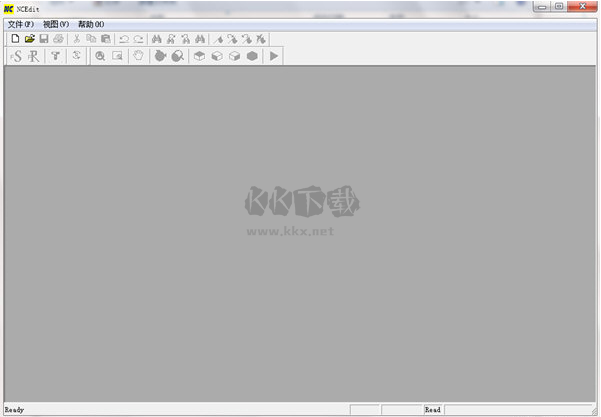
Task: Maximize the NCEdit window
Action: click(x=559, y=7)
